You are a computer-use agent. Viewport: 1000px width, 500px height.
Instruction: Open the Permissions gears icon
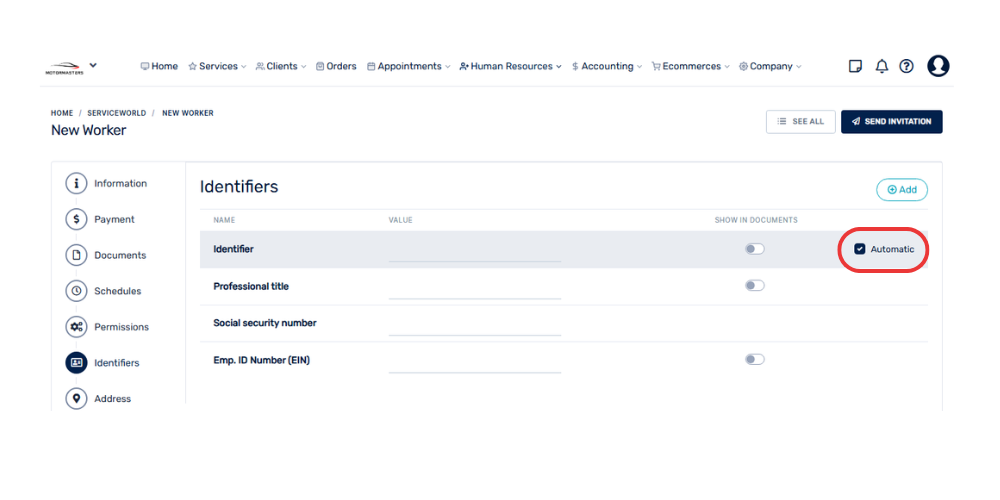[x=76, y=327]
